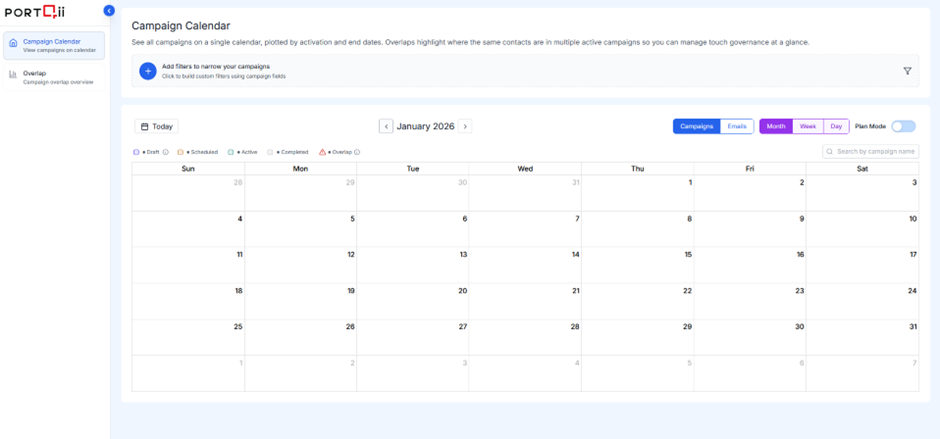Collapse the sidebar with the chevron button

pyautogui.click(x=109, y=11)
